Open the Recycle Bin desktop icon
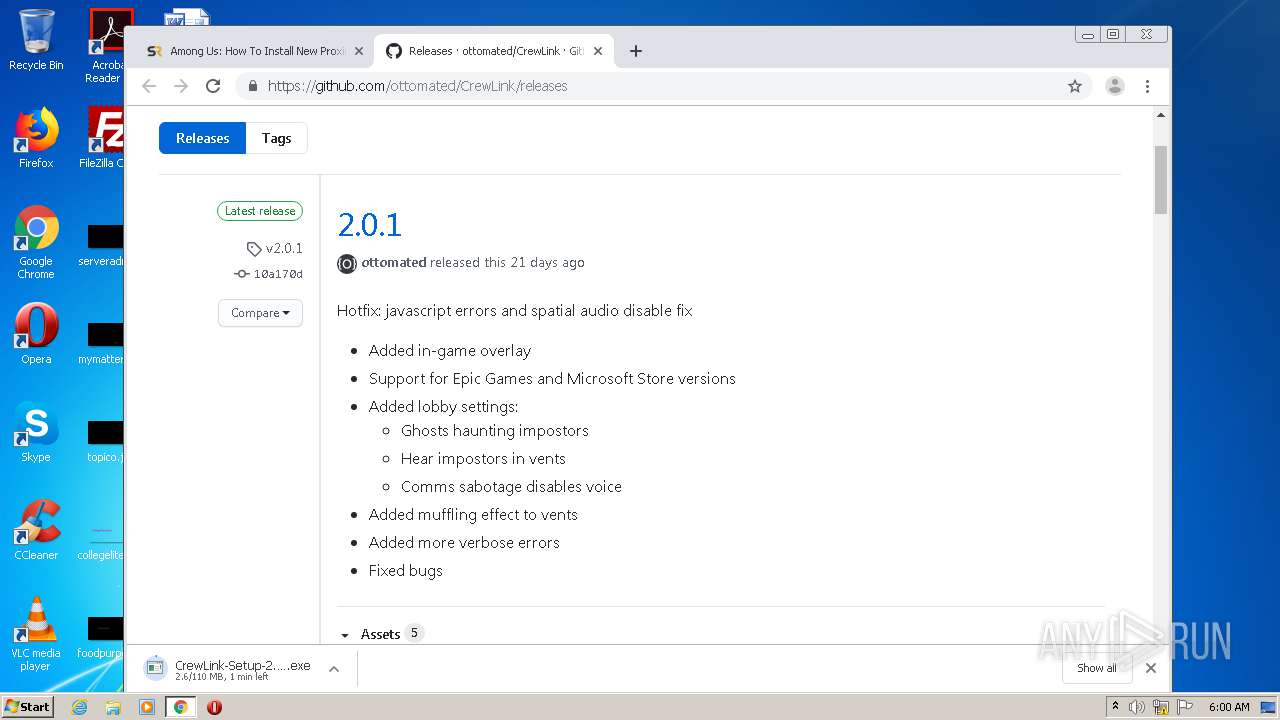This screenshot has height=720, width=1280. (36, 40)
